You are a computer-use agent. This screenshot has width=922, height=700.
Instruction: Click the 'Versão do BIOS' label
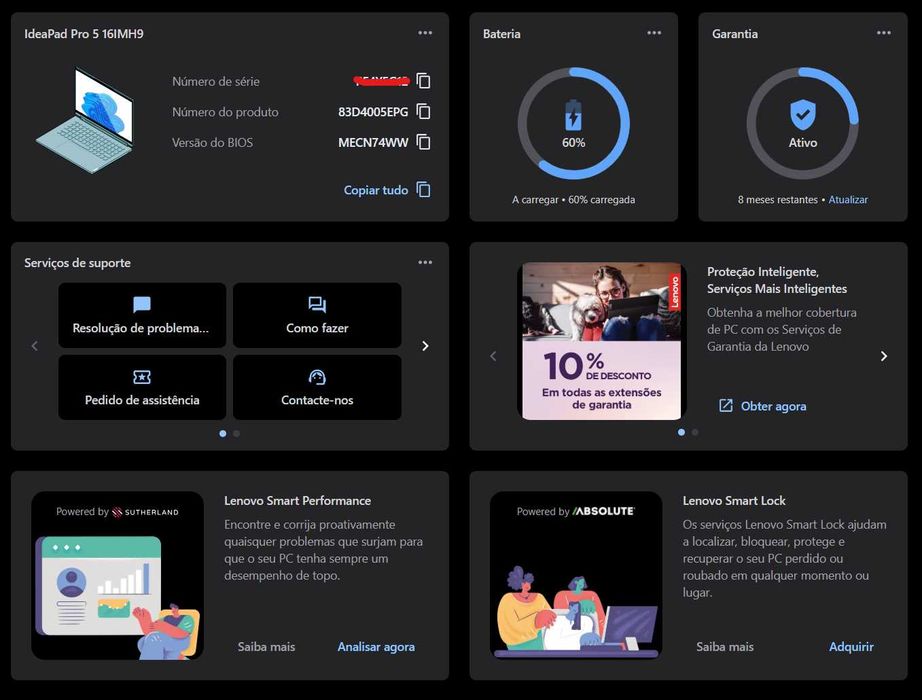pyautogui.click(x=212, y=142)
